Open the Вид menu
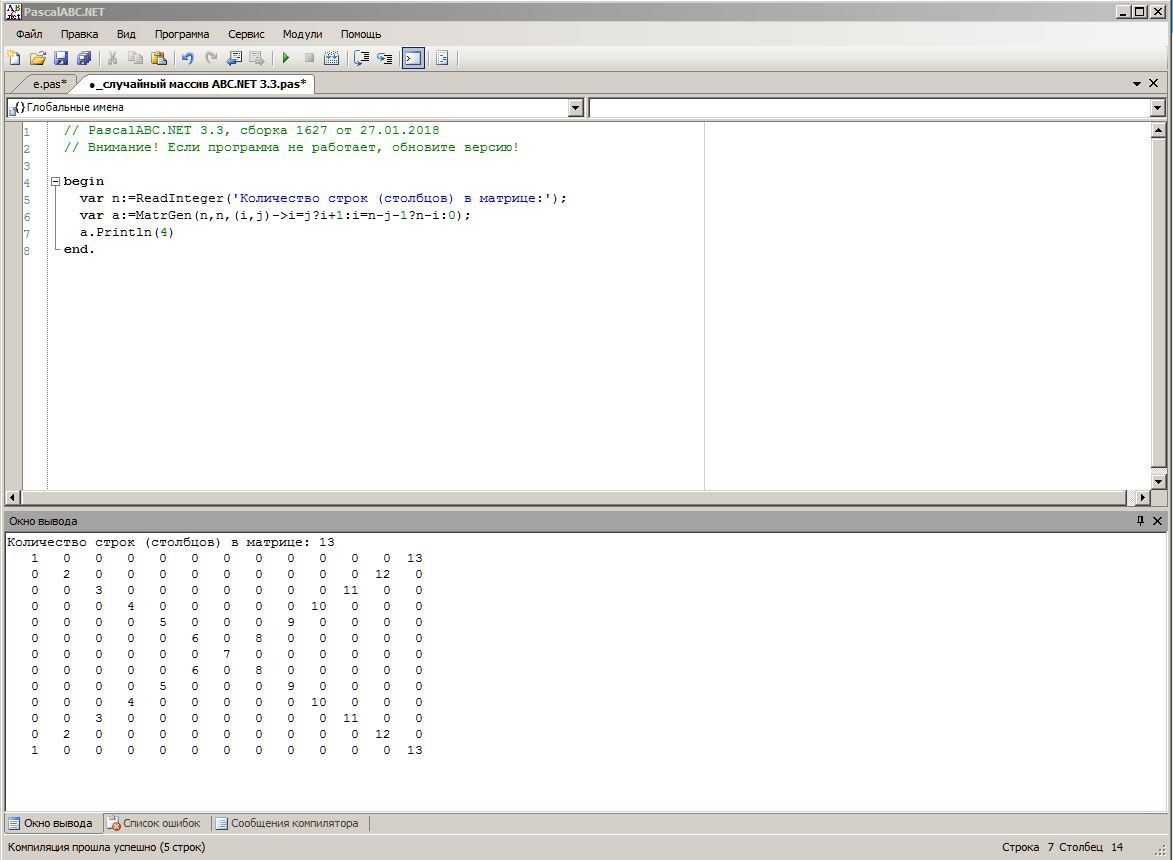The width and height of the screenshot is (1173, 860). (x=126, y=34)
